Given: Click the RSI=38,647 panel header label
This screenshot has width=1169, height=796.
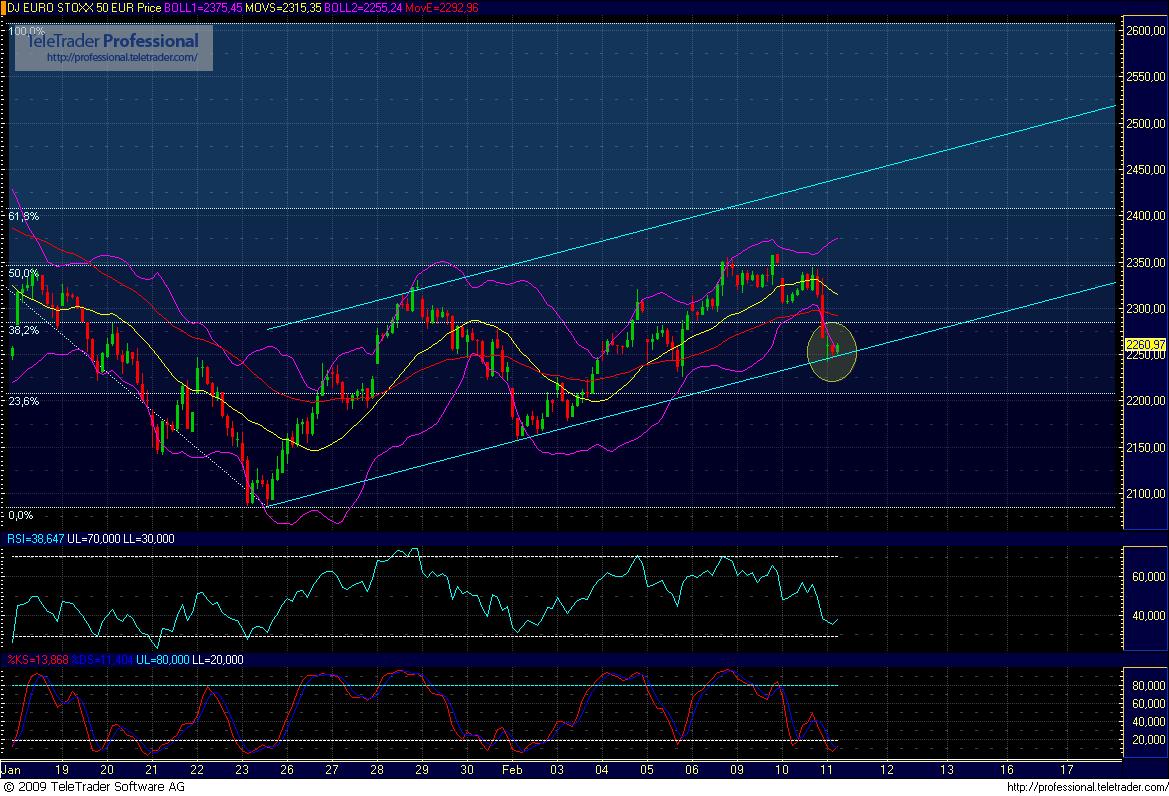Looking at the screenshot, I should point(35,538).
